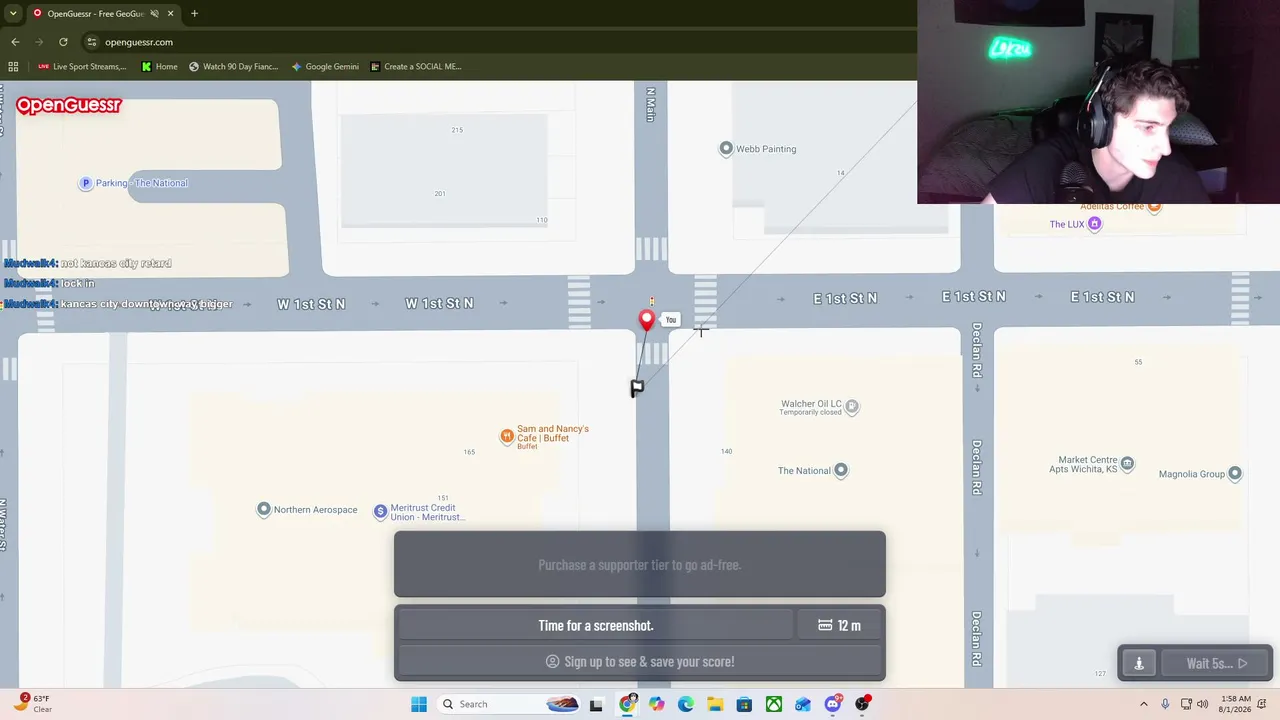
Task: Open the Windows Start menu
Action: [419, 704]
